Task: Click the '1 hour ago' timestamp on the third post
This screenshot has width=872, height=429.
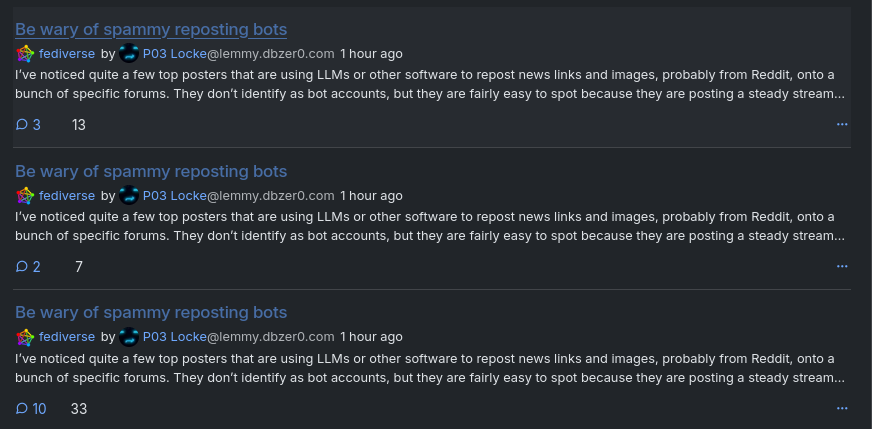Action: coord(371,337)
